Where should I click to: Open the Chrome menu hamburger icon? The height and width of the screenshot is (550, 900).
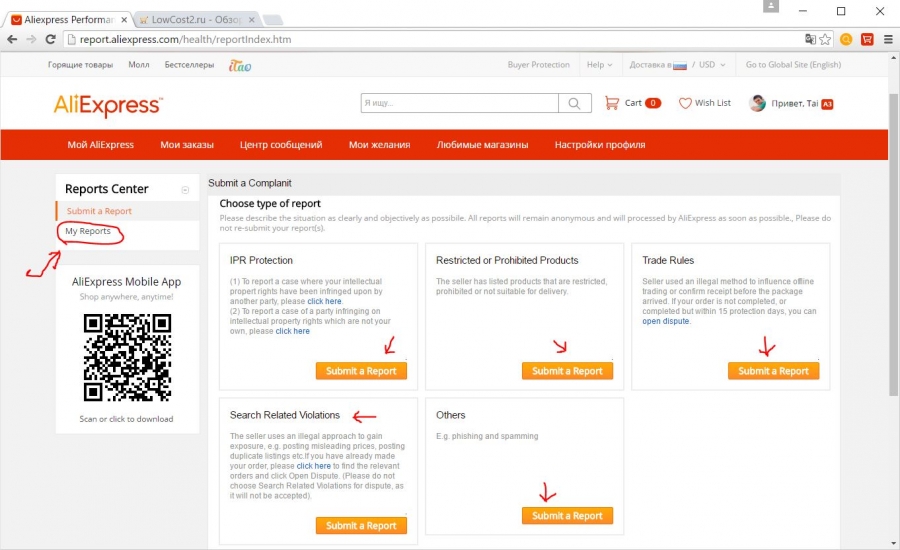(888, 39)
